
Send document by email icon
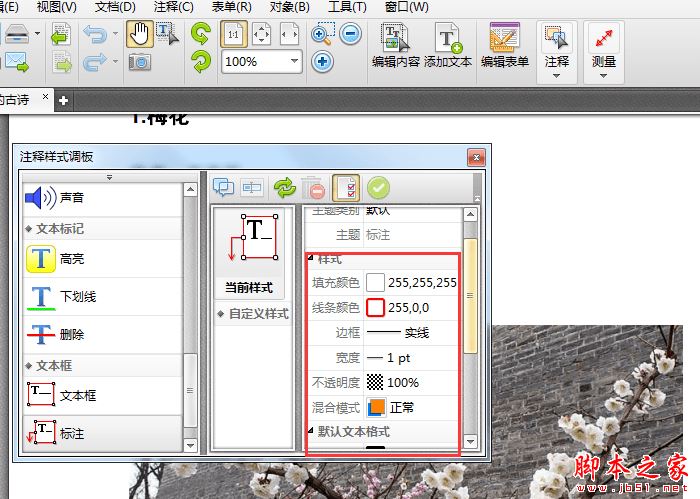17,62
